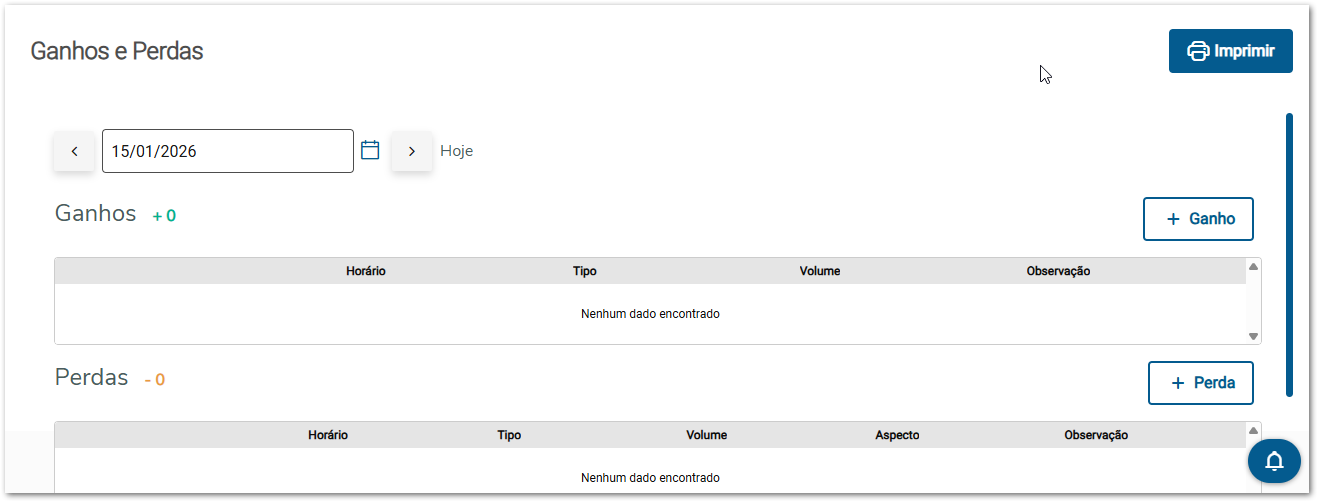Viewport: 1318px width, 502px height.
Task: Focus the date field showing 15/01/2026
Action: click(227, 151)
